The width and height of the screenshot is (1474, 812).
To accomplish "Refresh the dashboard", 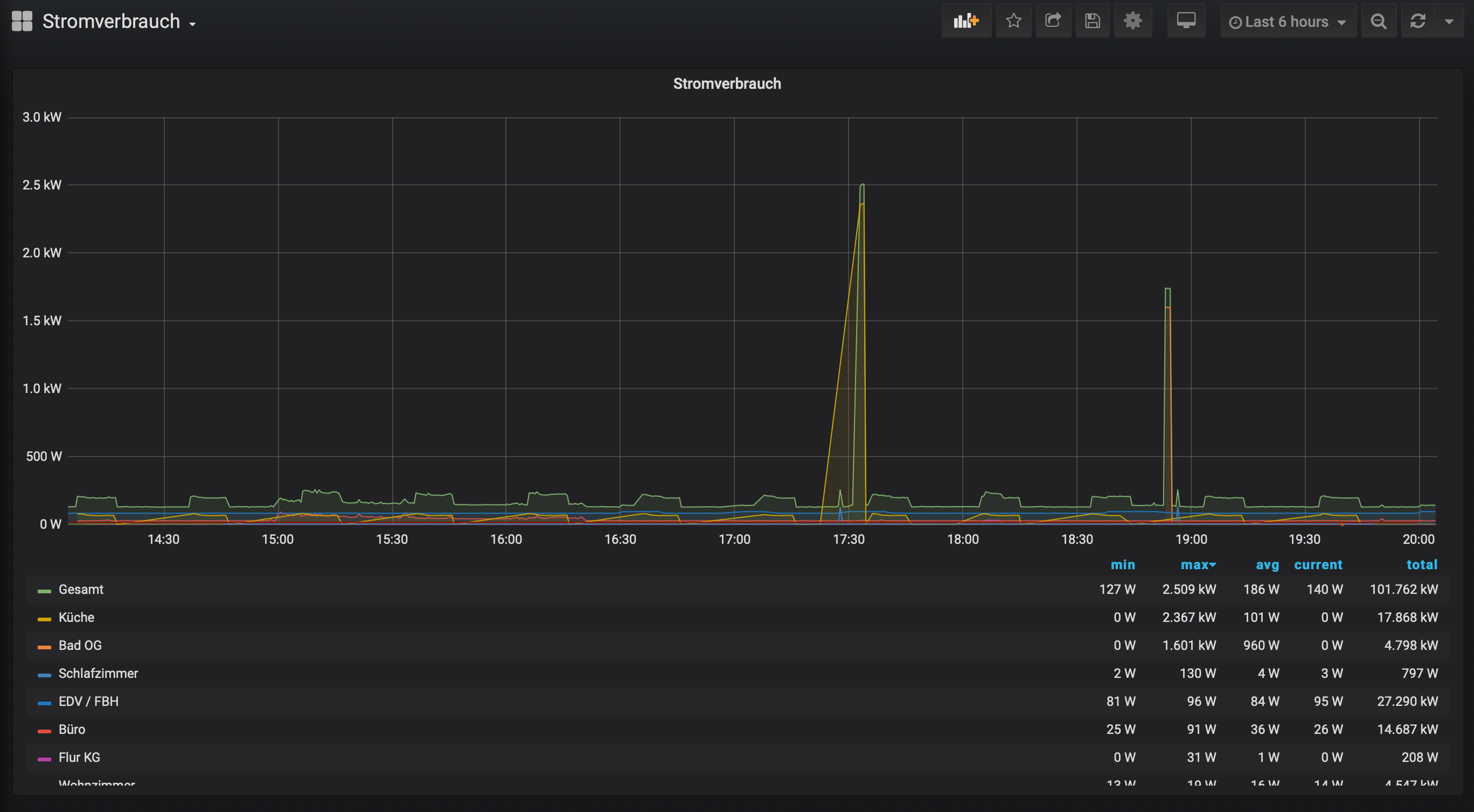I will (1417, 22).
